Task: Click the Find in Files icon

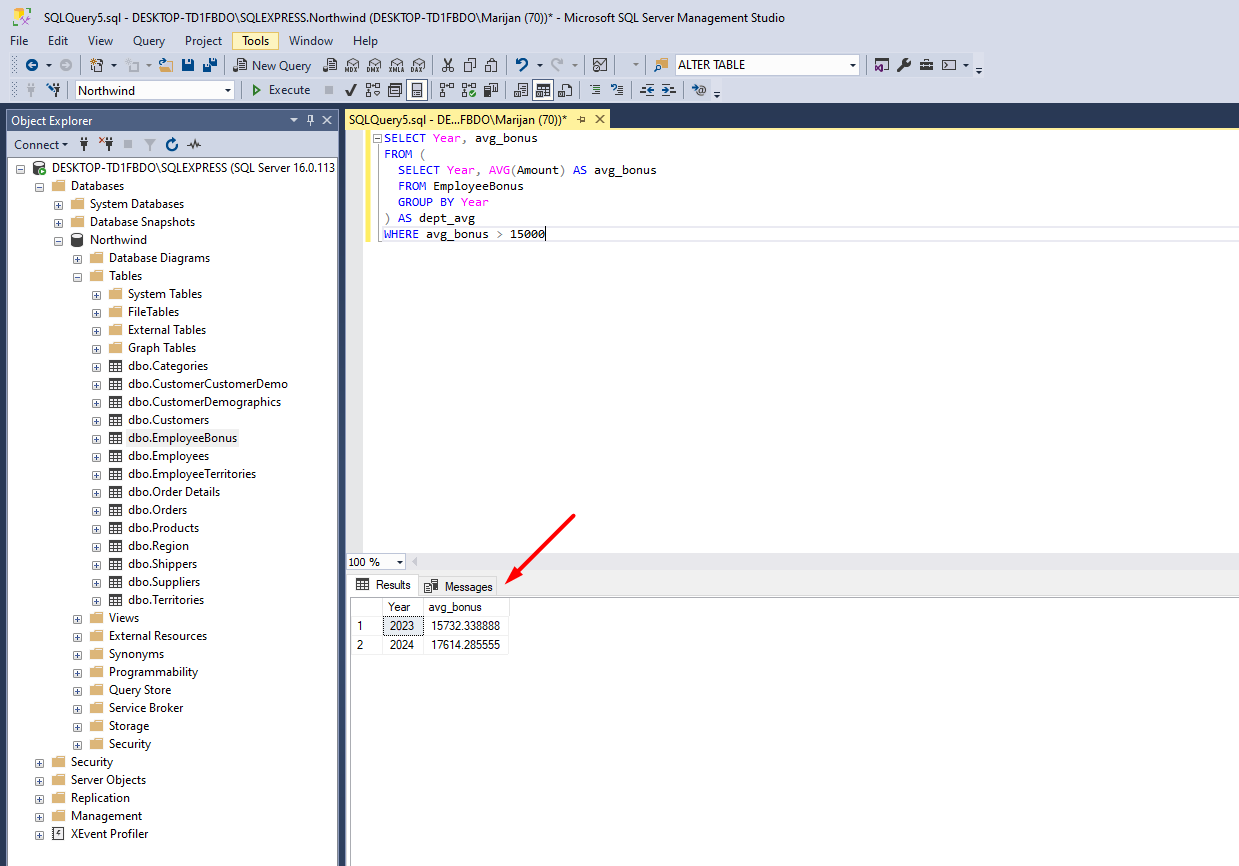Action: (661, 65)
